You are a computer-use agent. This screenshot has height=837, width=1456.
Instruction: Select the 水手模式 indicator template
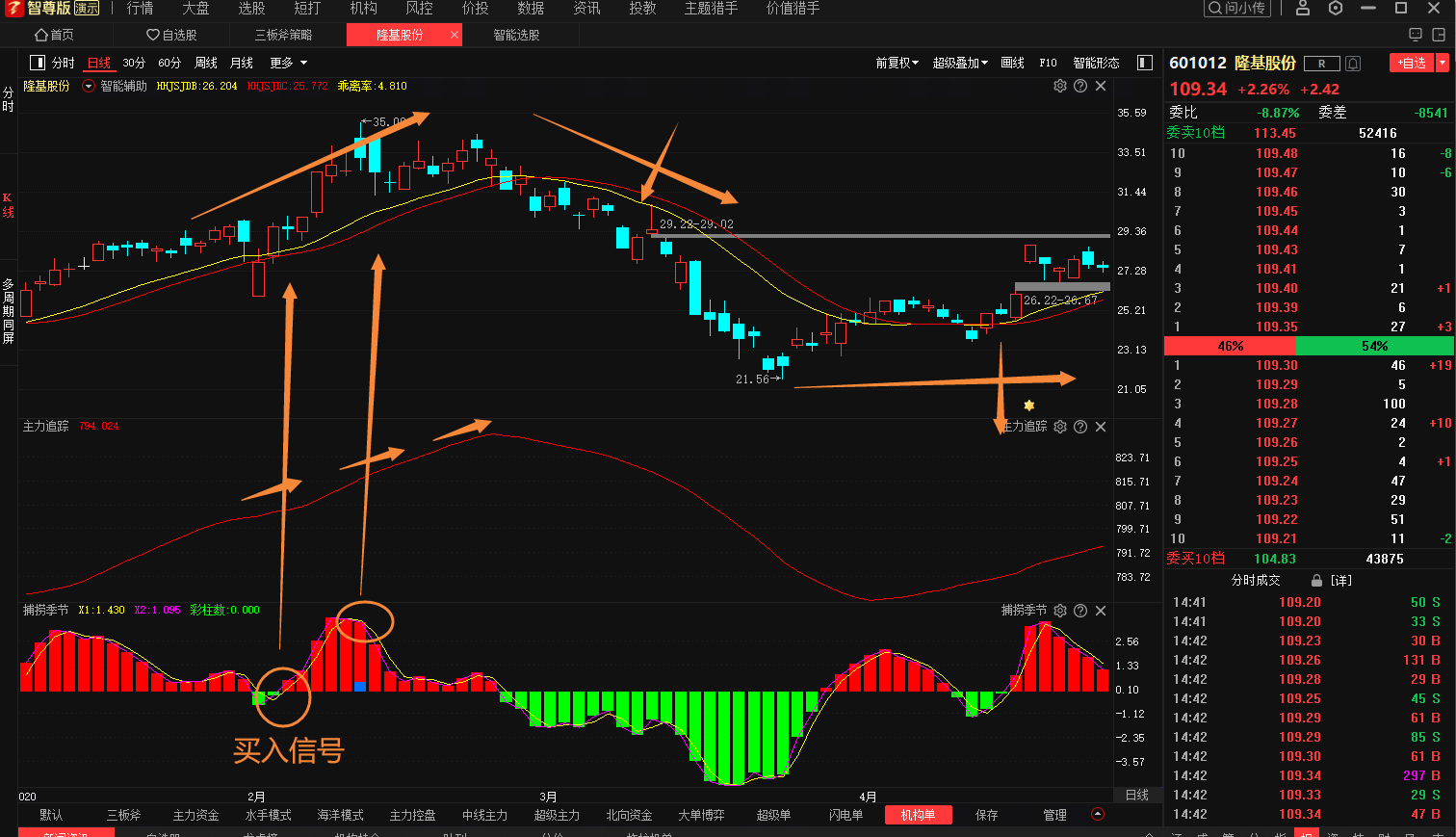tap(269, 815)
